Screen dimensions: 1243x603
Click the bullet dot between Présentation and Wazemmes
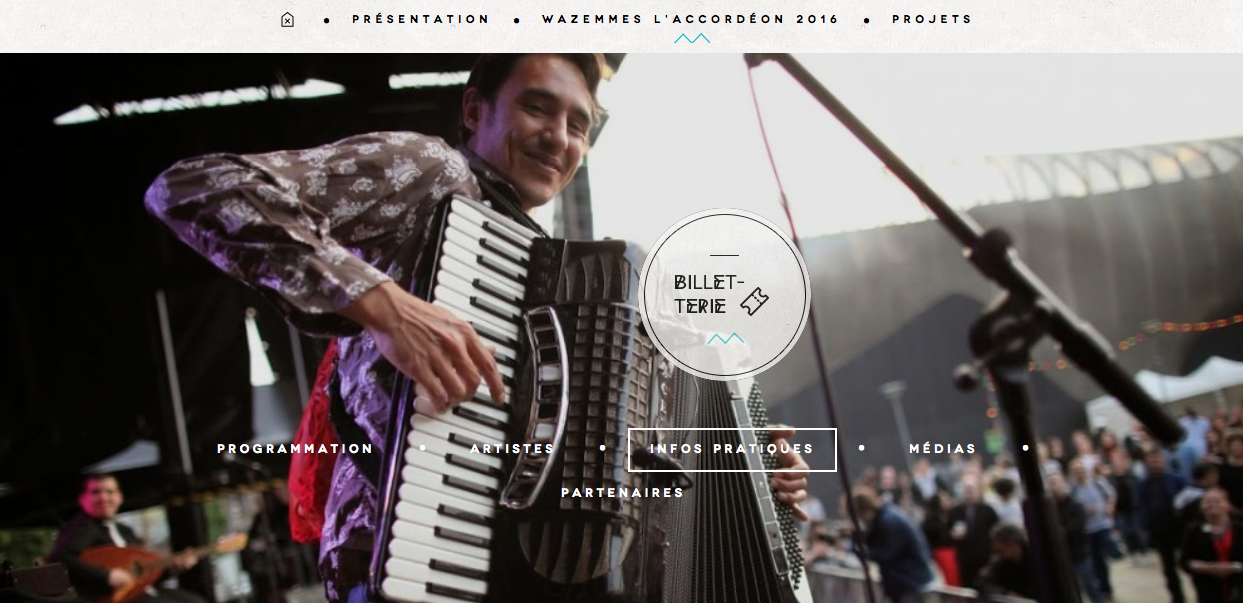(x=517, y=20)
